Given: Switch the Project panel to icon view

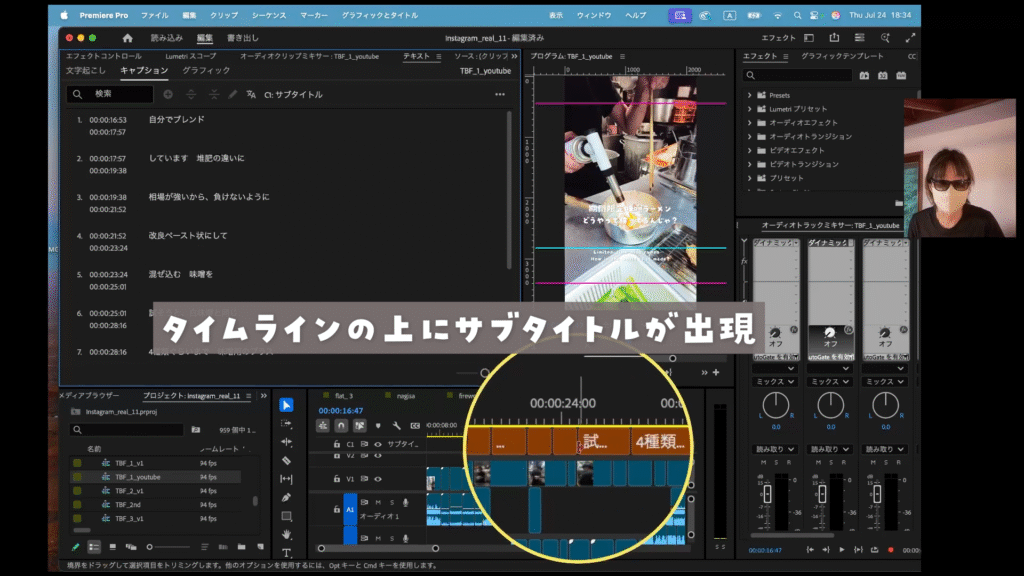Looking at the screenshot, I should click(112, 547).
